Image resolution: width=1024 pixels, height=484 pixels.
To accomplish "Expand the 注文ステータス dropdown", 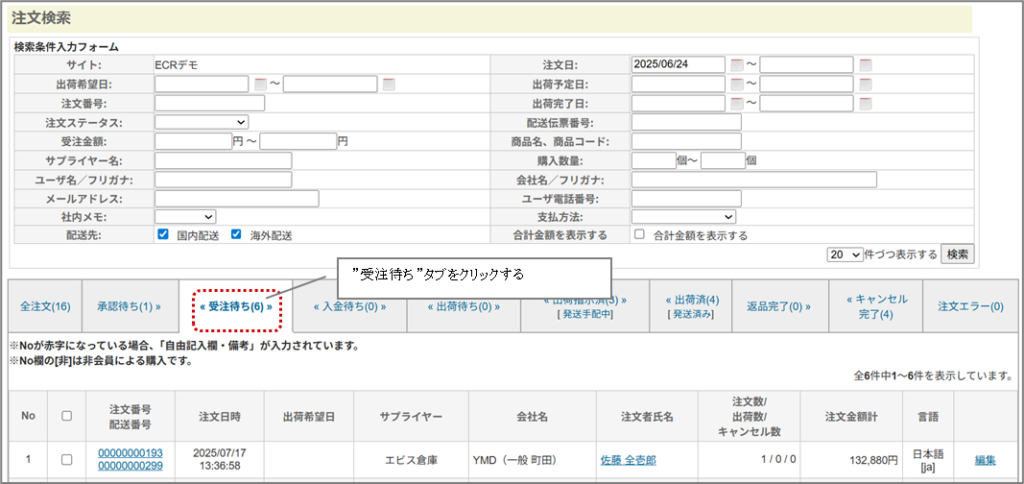I will tap(201, 122).
